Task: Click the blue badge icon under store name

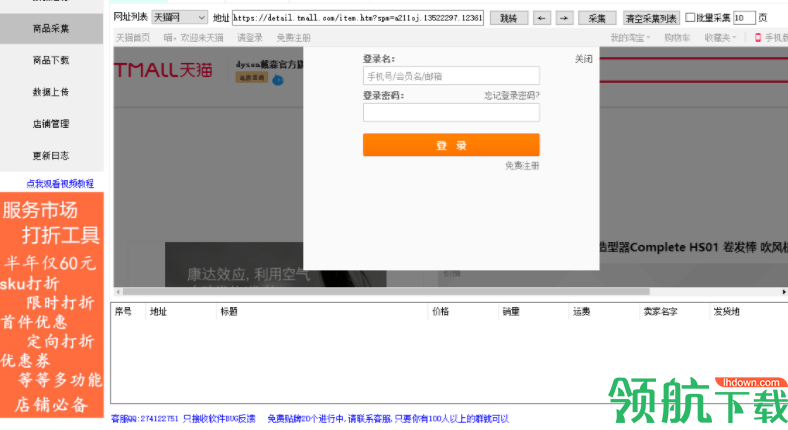Action: point(277,79)
